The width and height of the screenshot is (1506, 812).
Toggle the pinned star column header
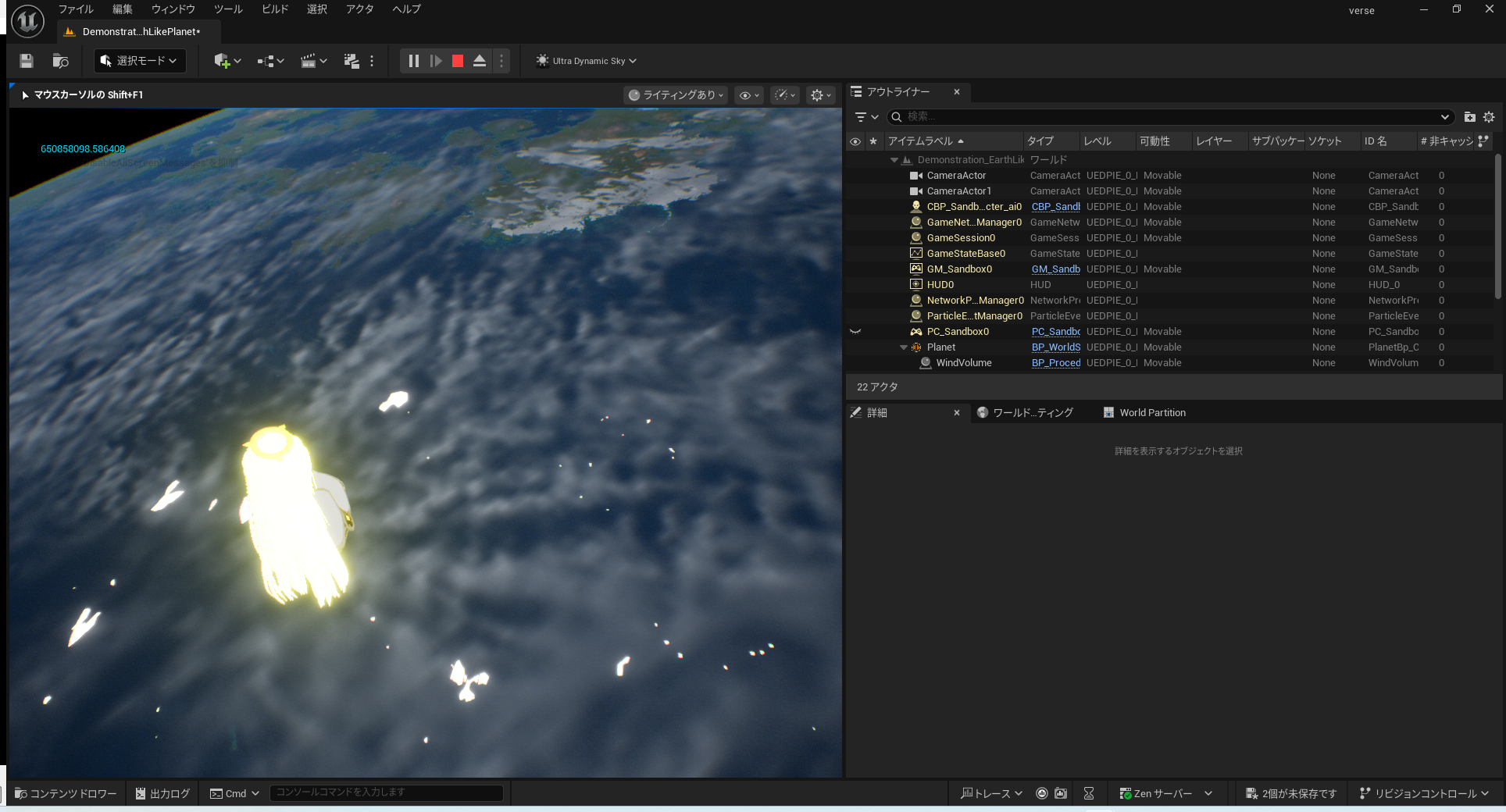point(873,141)
